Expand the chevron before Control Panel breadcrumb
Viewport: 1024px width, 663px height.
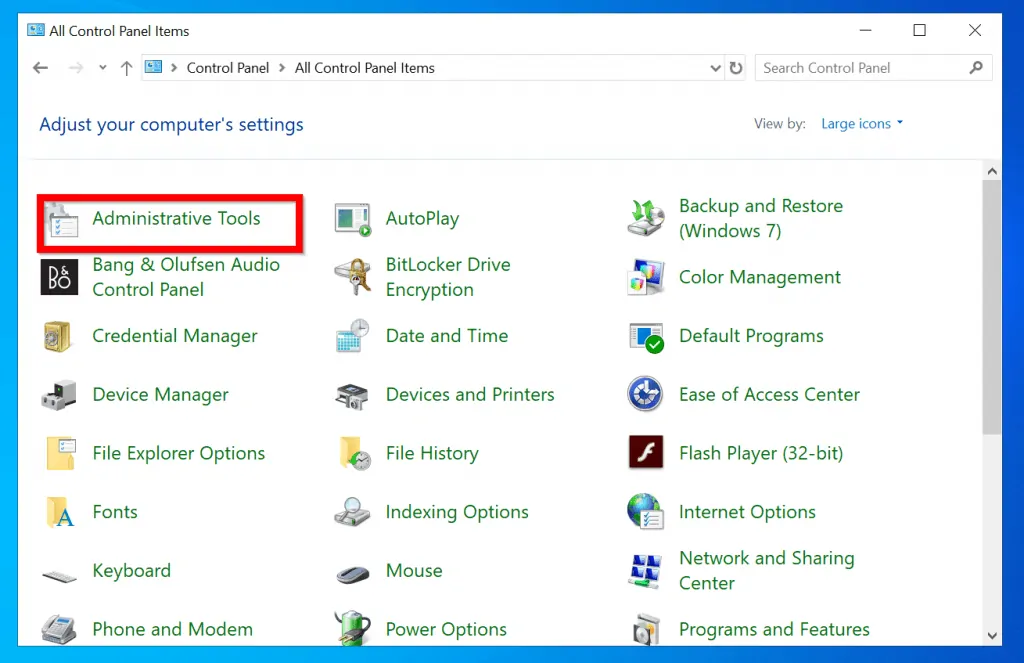[x=174, y=68]
